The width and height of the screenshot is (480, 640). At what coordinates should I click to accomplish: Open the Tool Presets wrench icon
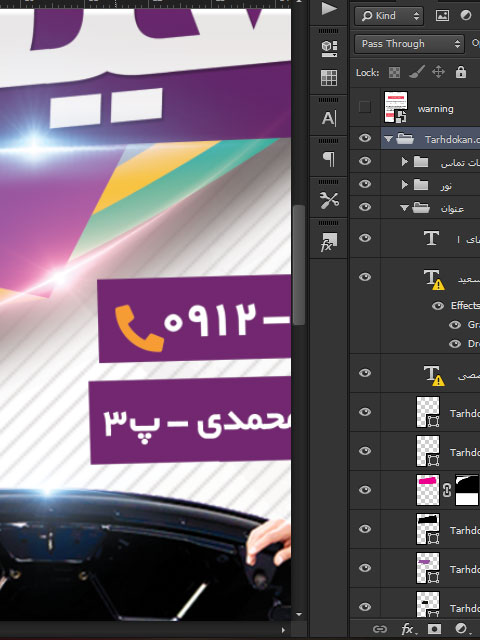[x=329, y=200]
